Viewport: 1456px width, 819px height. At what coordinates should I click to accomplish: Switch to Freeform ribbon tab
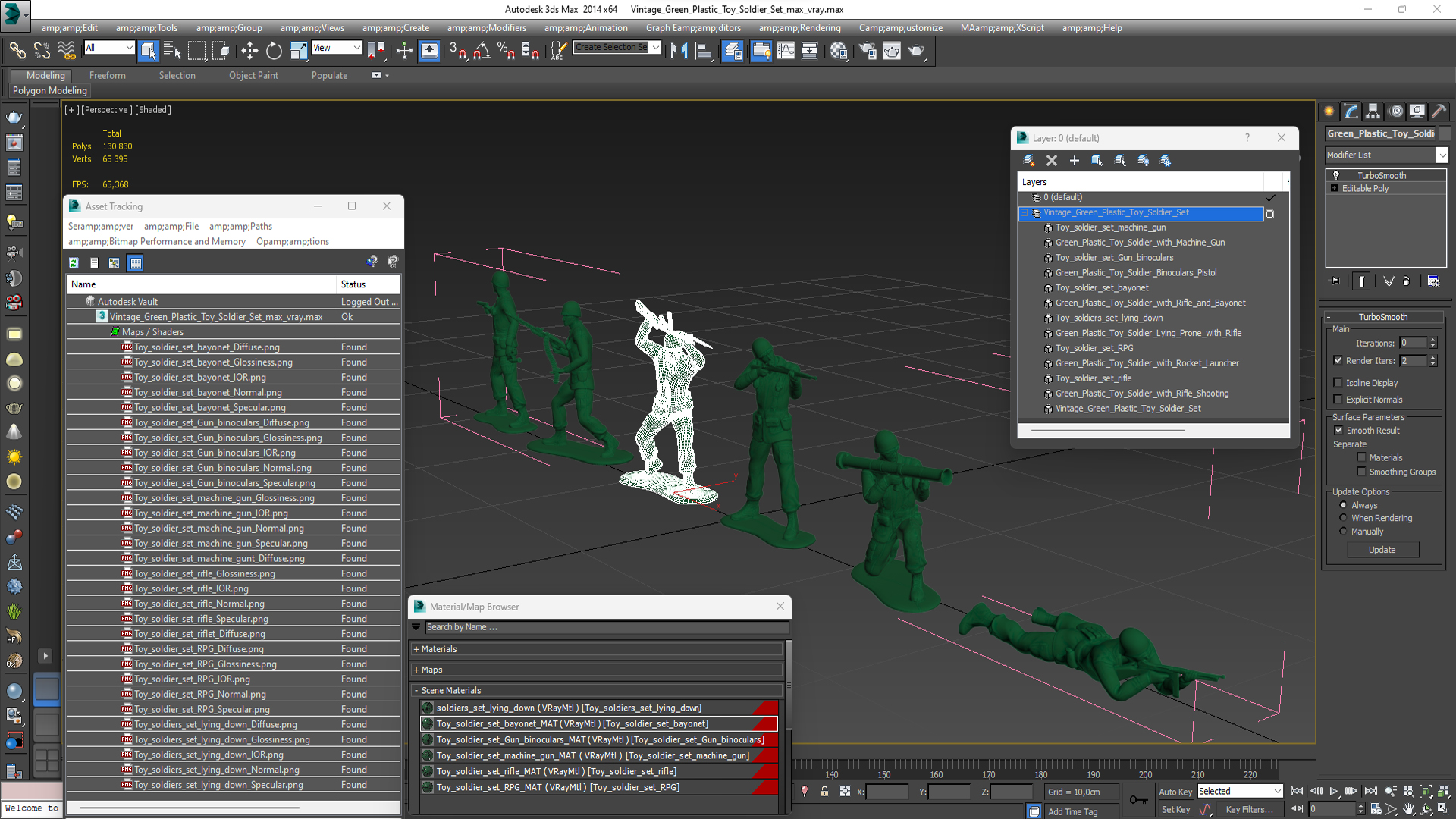coord(108,76)
